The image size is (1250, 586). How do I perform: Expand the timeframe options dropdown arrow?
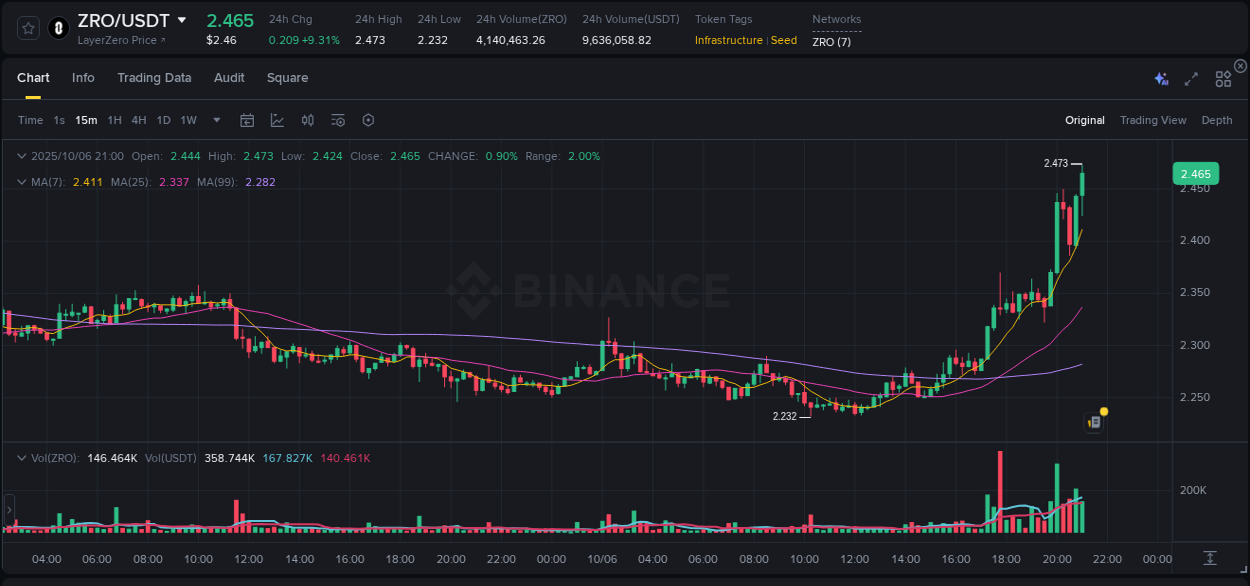click(x=216, y=120)
